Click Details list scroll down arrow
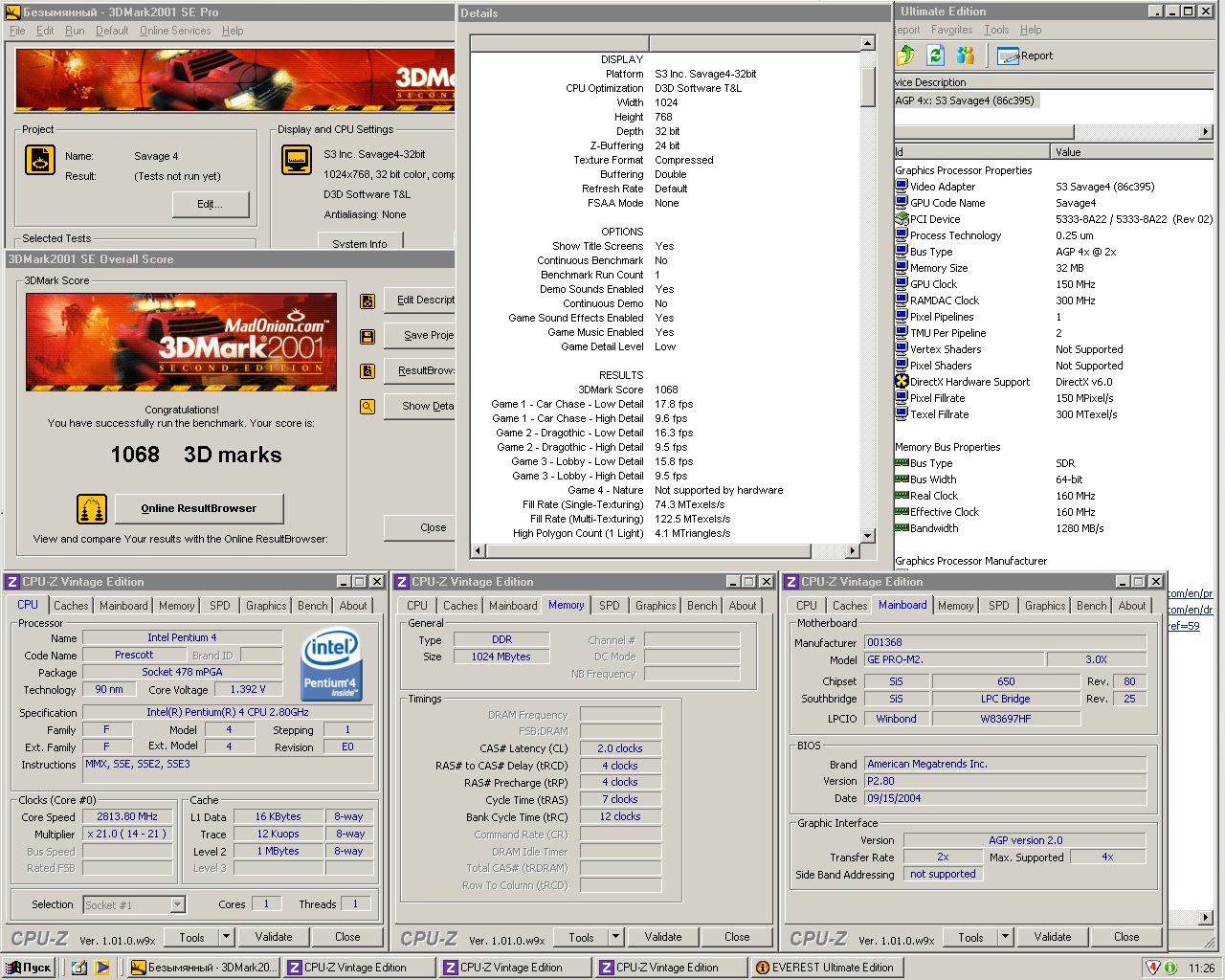The width and height of the screenshot is (1225, 980). 868,536
